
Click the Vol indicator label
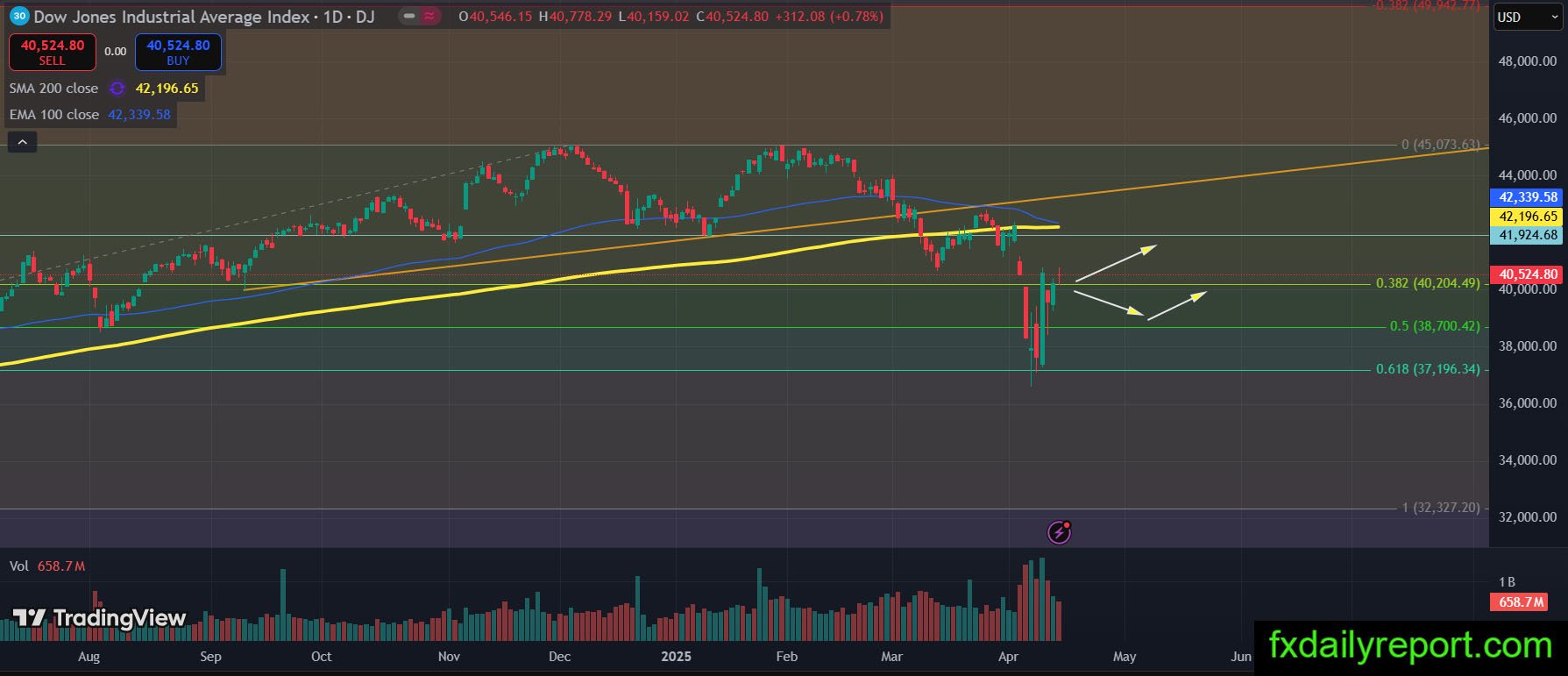pos(19,566)
